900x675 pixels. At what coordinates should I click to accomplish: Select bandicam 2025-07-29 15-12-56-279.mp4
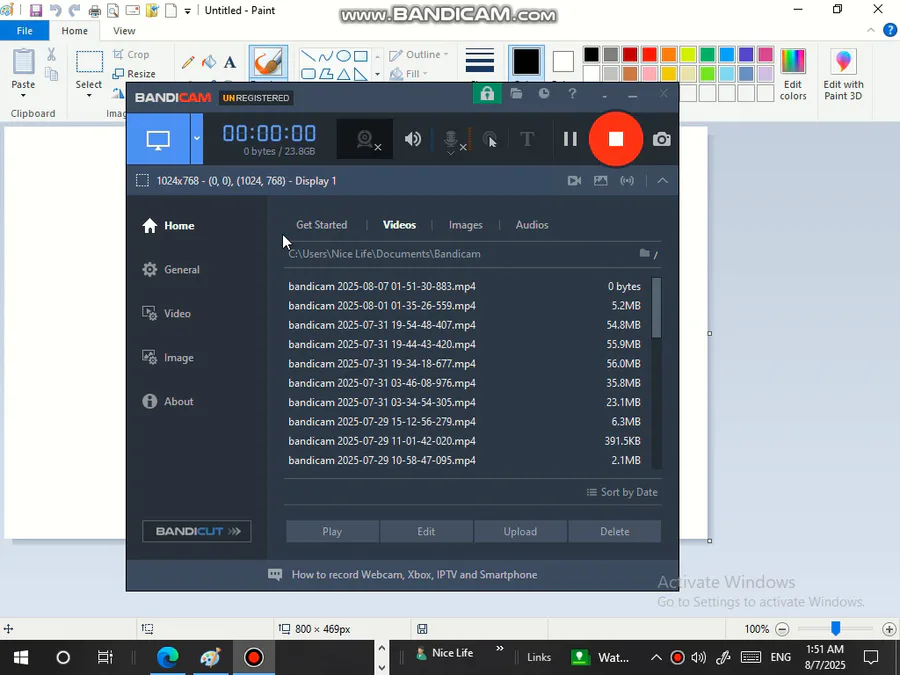point(464,422)
